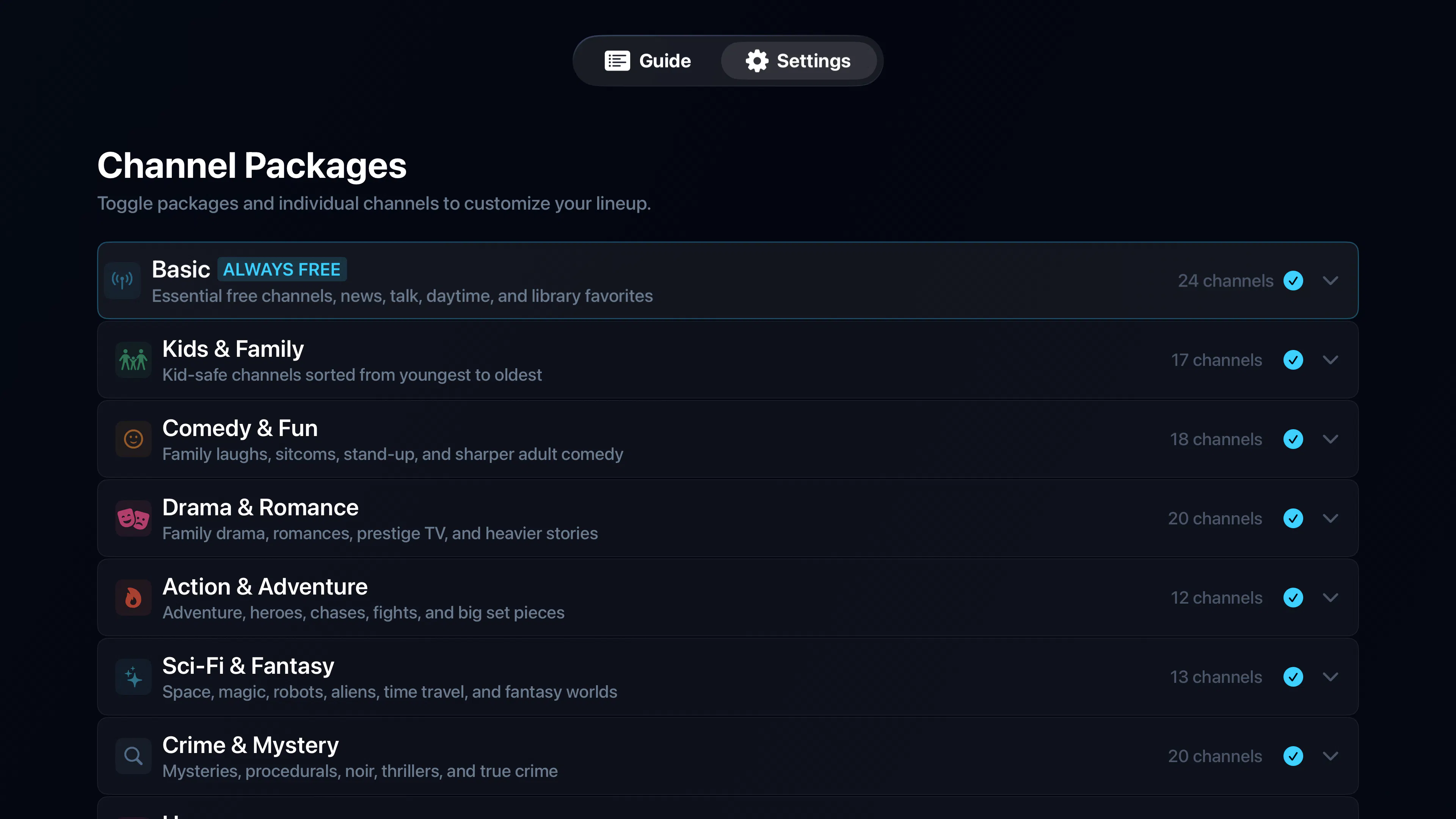This screenshot has width=1456, height=819.
Task: Select the Basic package title
Action: 181,270
